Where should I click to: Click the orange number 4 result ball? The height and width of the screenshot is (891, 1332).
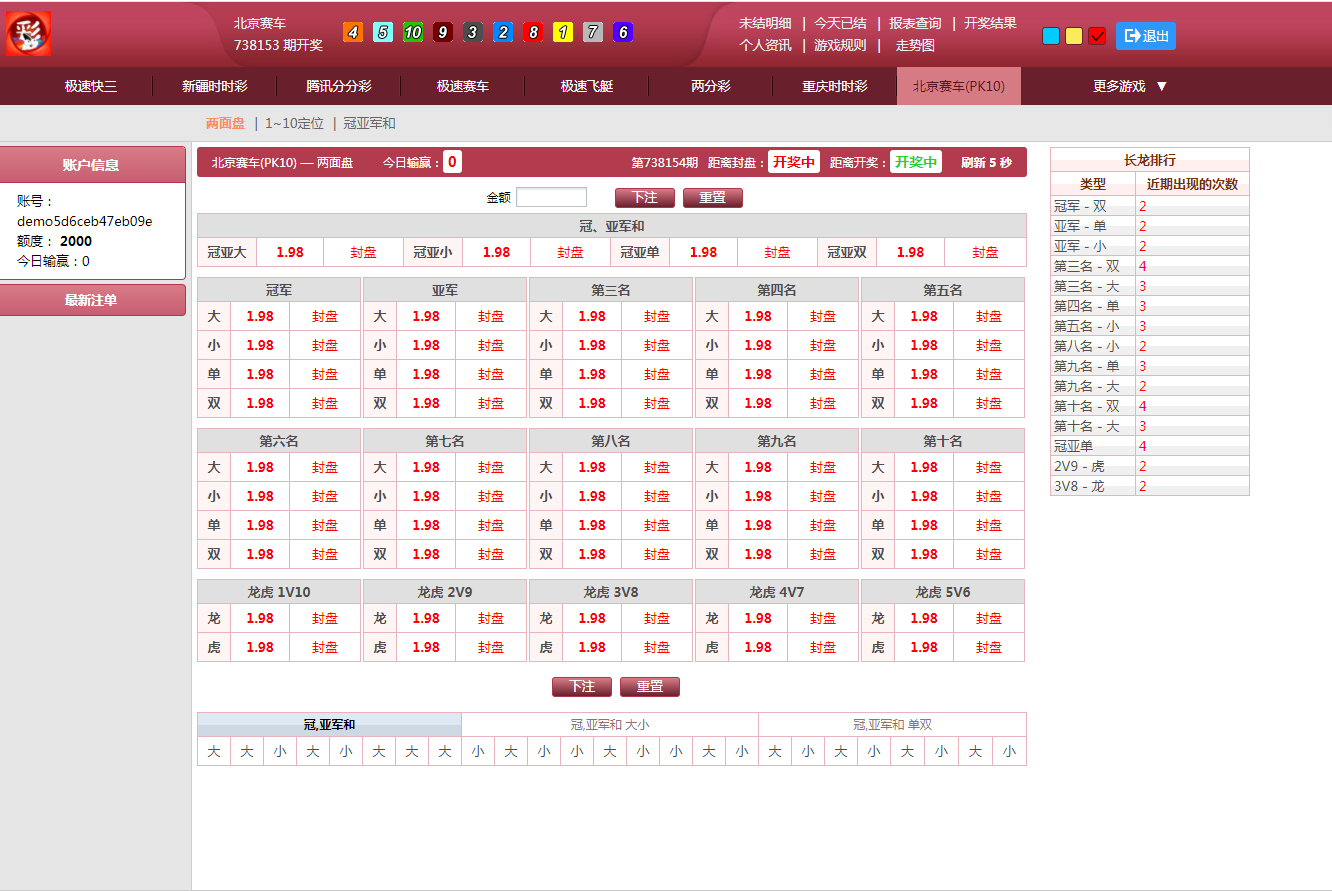point(352,33)
